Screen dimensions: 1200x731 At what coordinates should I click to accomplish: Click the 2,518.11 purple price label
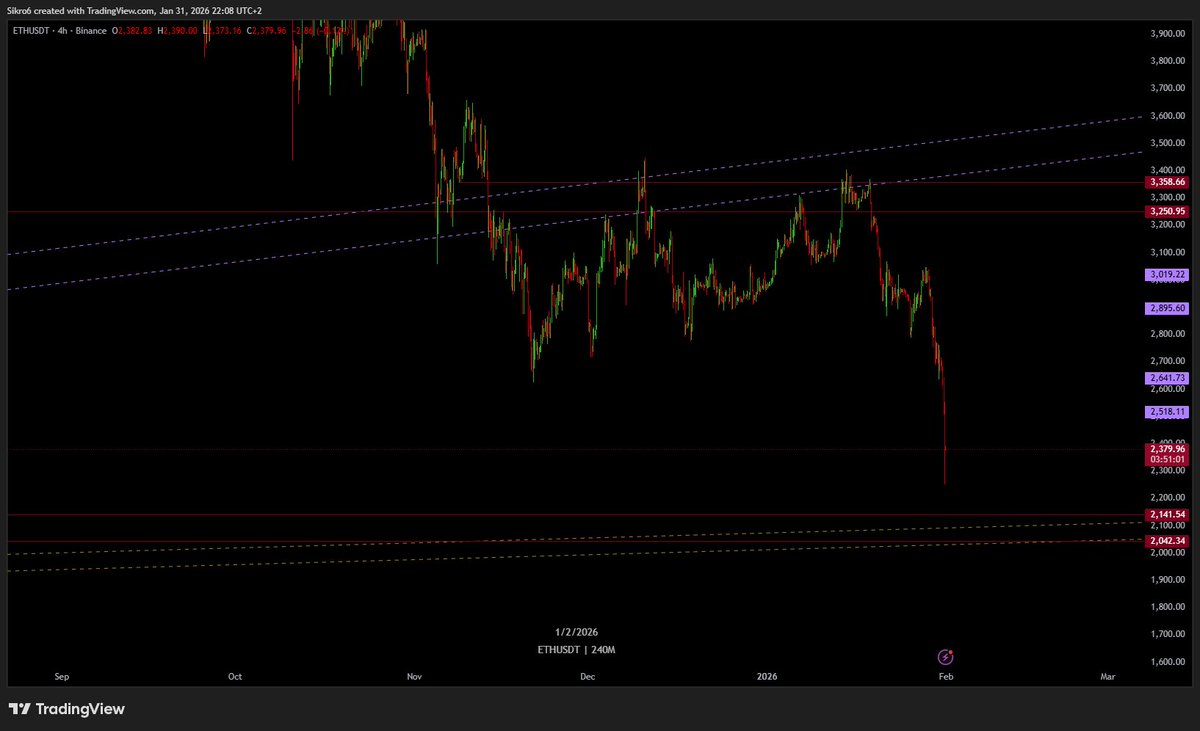1168,412
